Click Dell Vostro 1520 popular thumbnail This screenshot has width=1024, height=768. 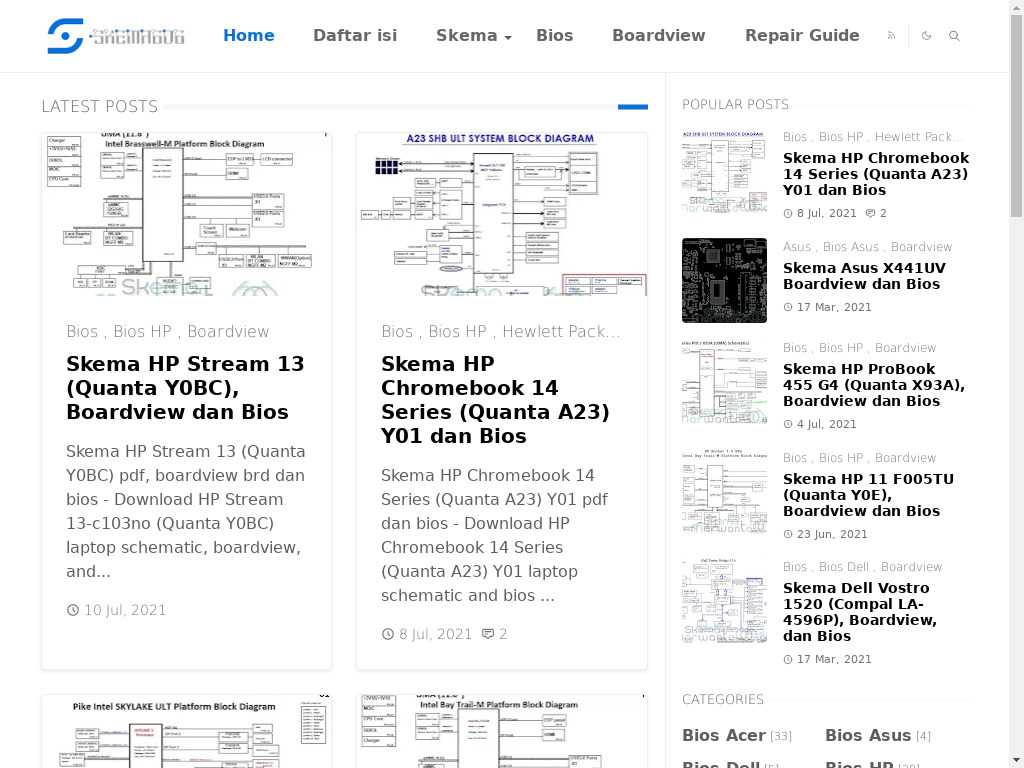(x=724, y=601)
